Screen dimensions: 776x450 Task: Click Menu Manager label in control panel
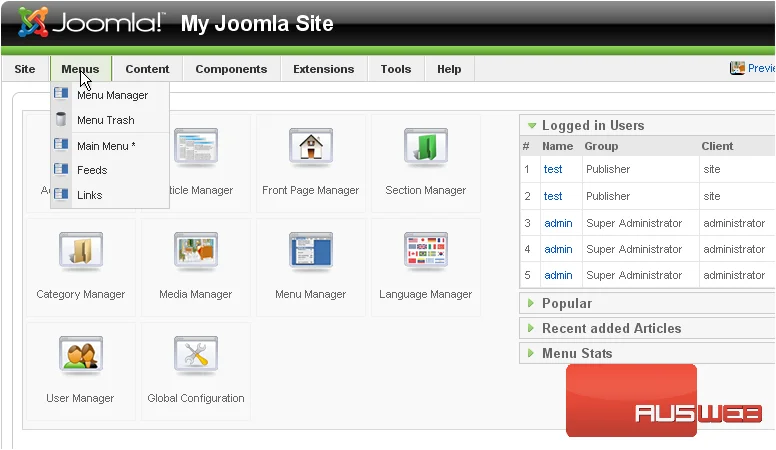(310, 294)
